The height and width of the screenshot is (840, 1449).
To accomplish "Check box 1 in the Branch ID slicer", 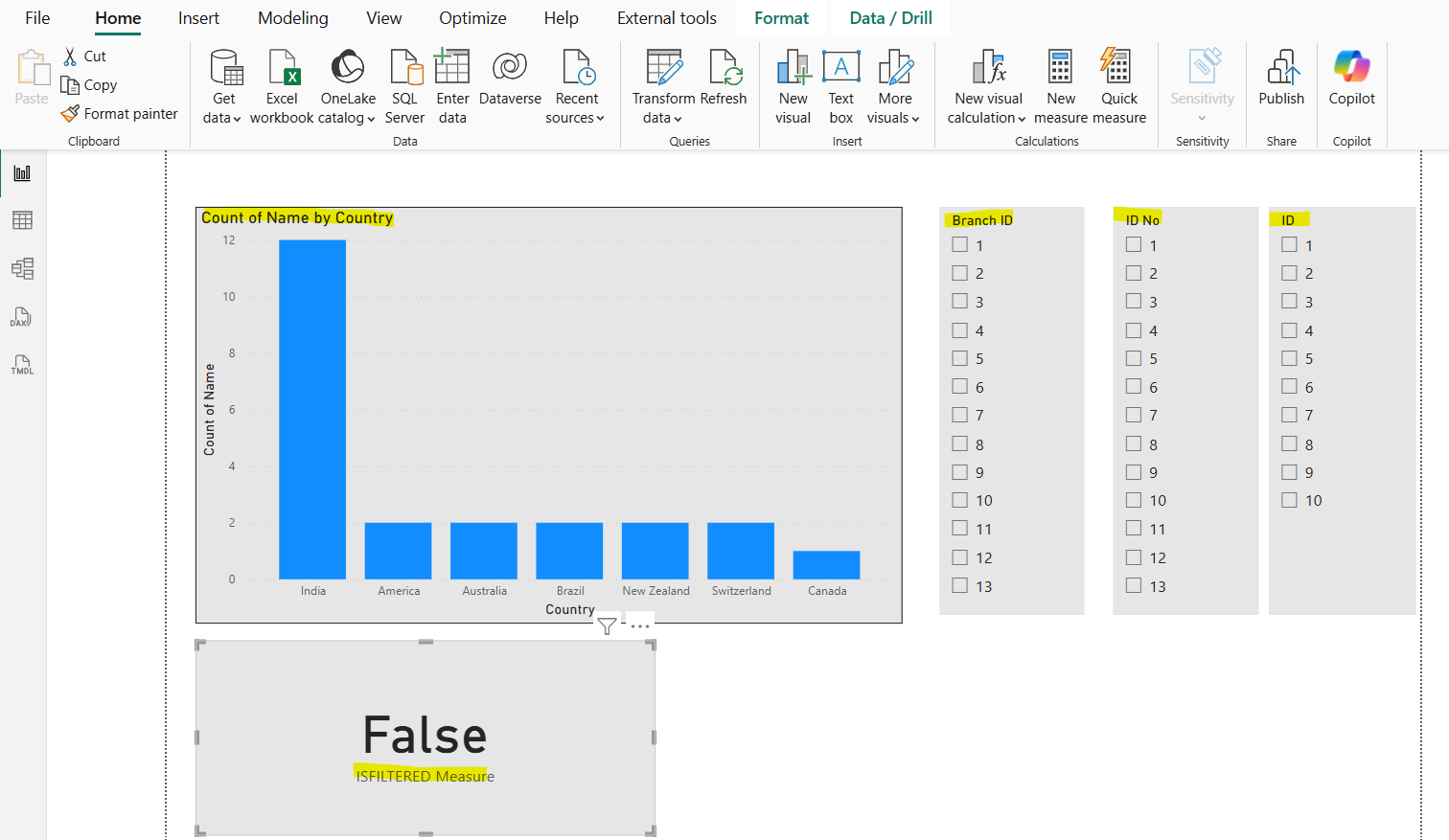I will (960, 244).
